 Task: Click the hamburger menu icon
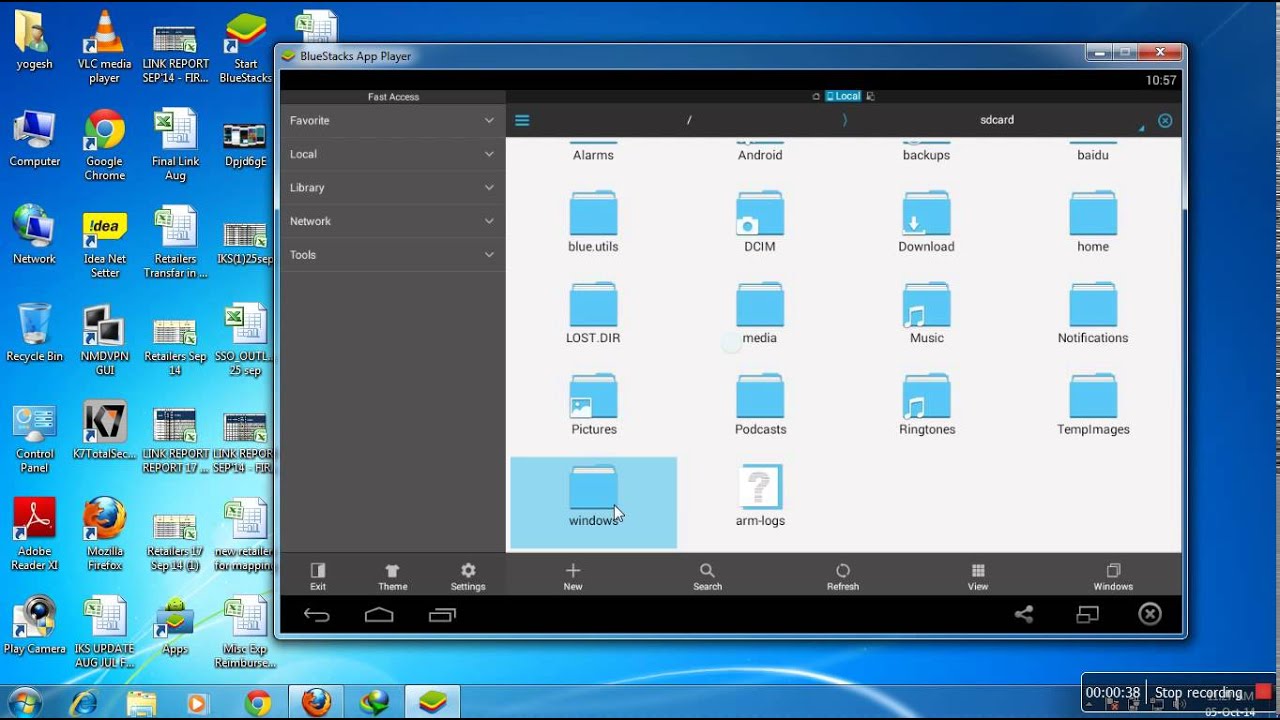click(522, 120)
